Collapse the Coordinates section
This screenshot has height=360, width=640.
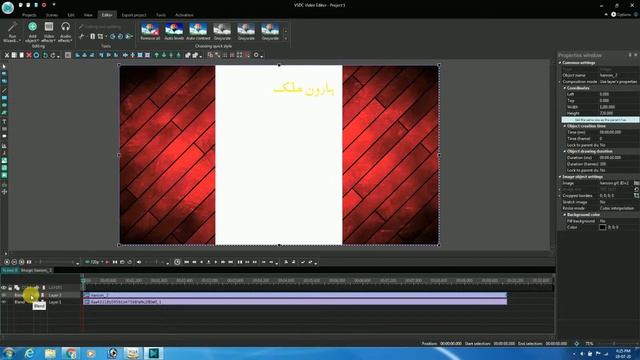tap(565, 88)
